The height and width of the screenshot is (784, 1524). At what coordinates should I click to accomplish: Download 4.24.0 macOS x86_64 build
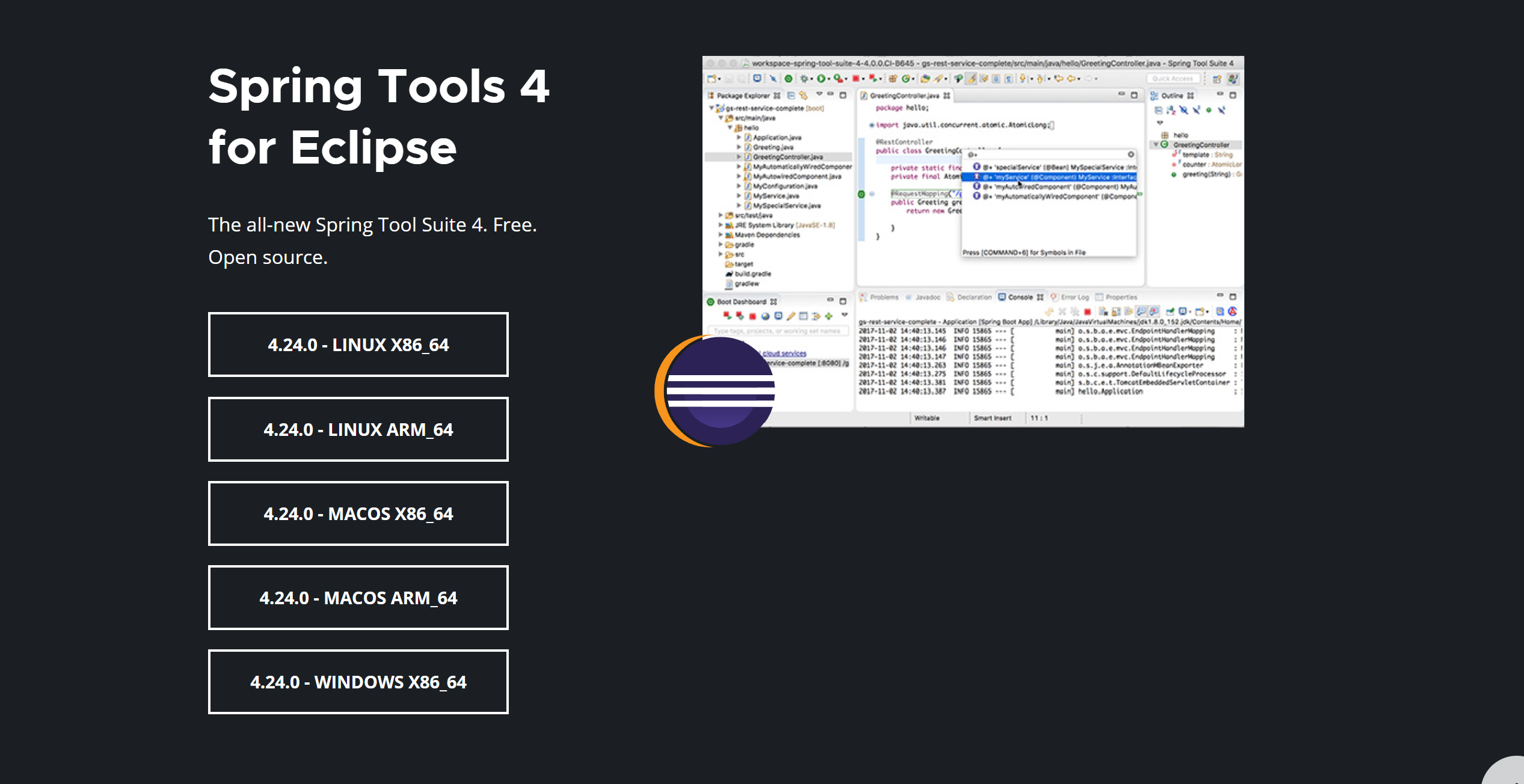tap(358, 513)
